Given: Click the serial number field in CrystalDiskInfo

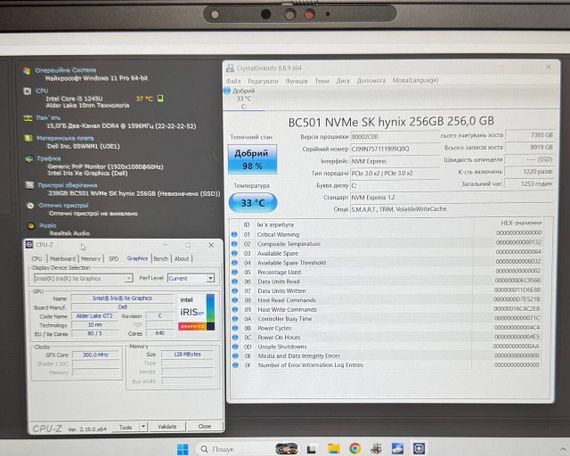Looking at the screenshot, I should (x=395, y=149).
